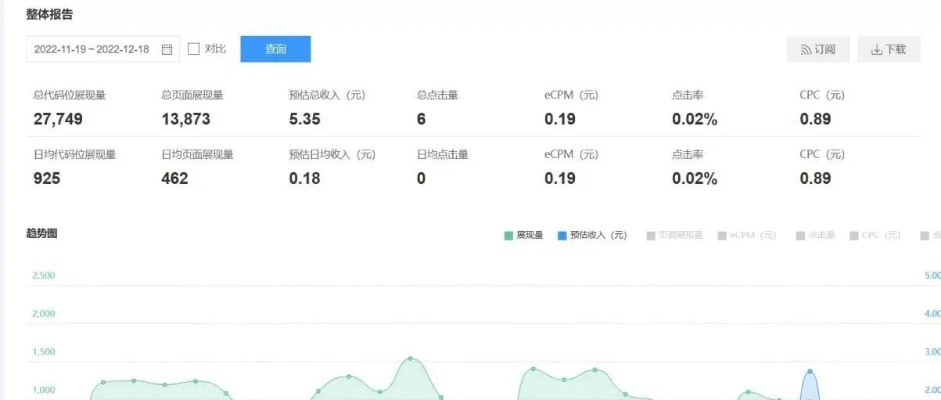
Task: Click the 预估总收入(元) label
Action: [327, 95]
